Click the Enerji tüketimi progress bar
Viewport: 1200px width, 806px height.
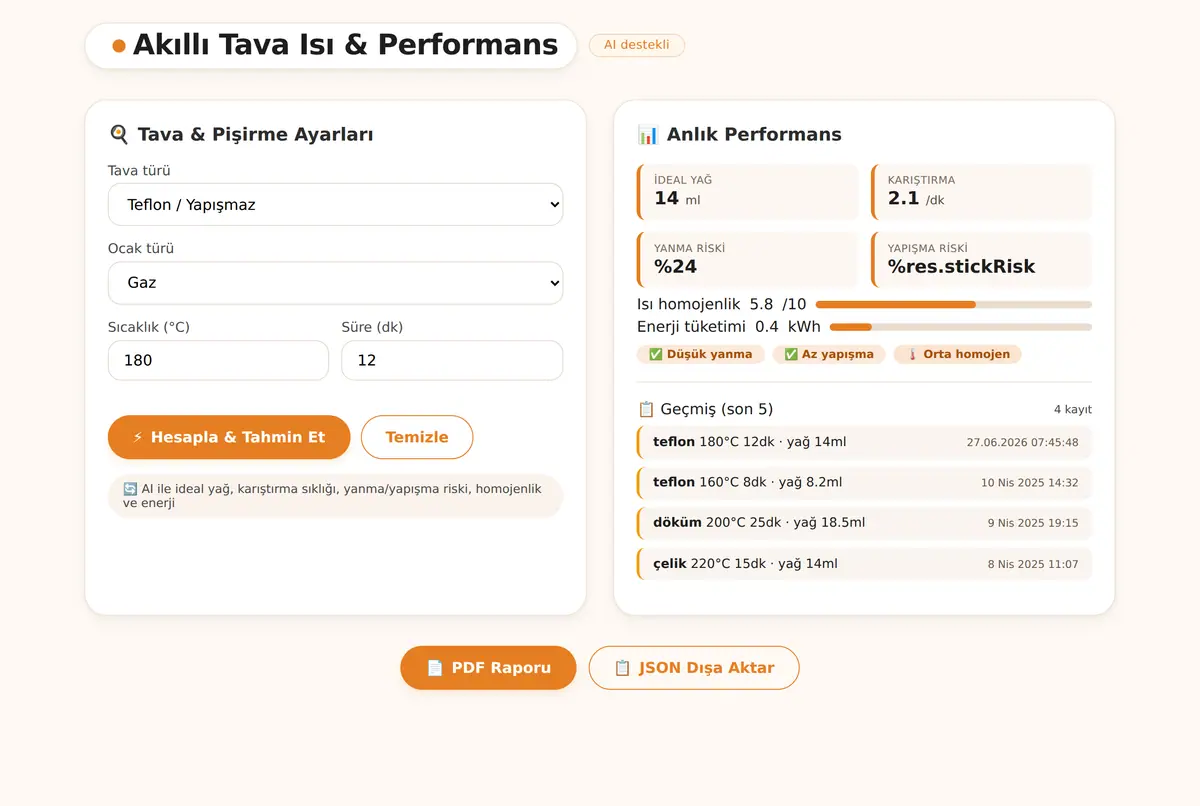point(961,327)
